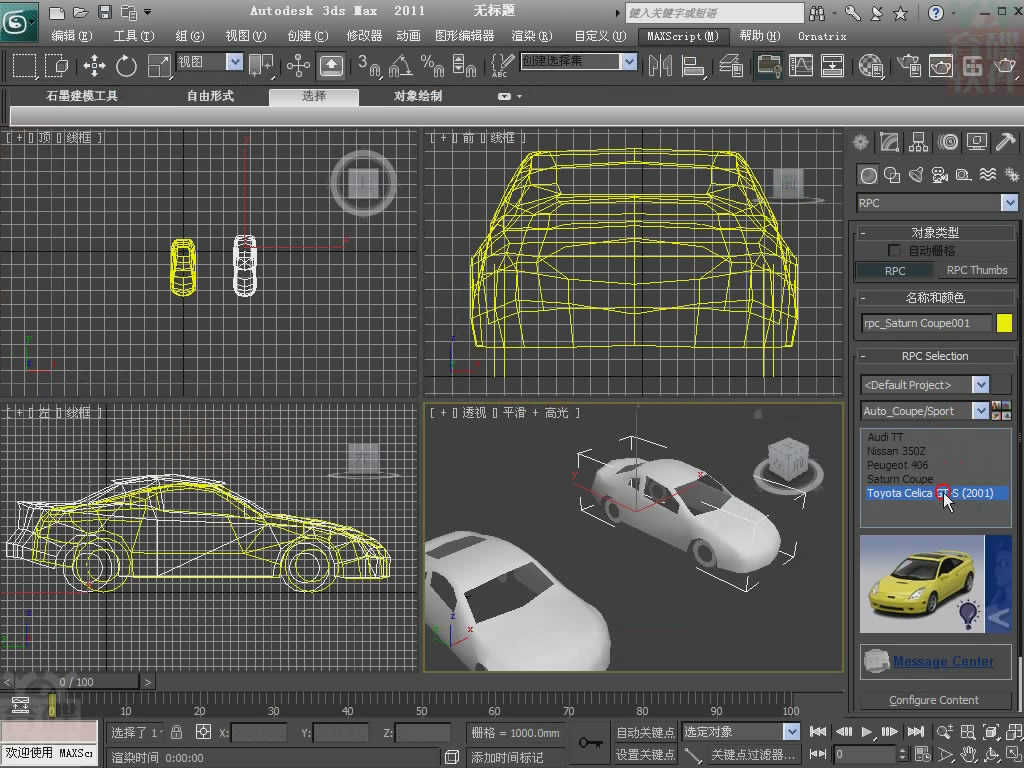Open the Create command panel tab
The image size is (1024, 768).
[861, 142]
